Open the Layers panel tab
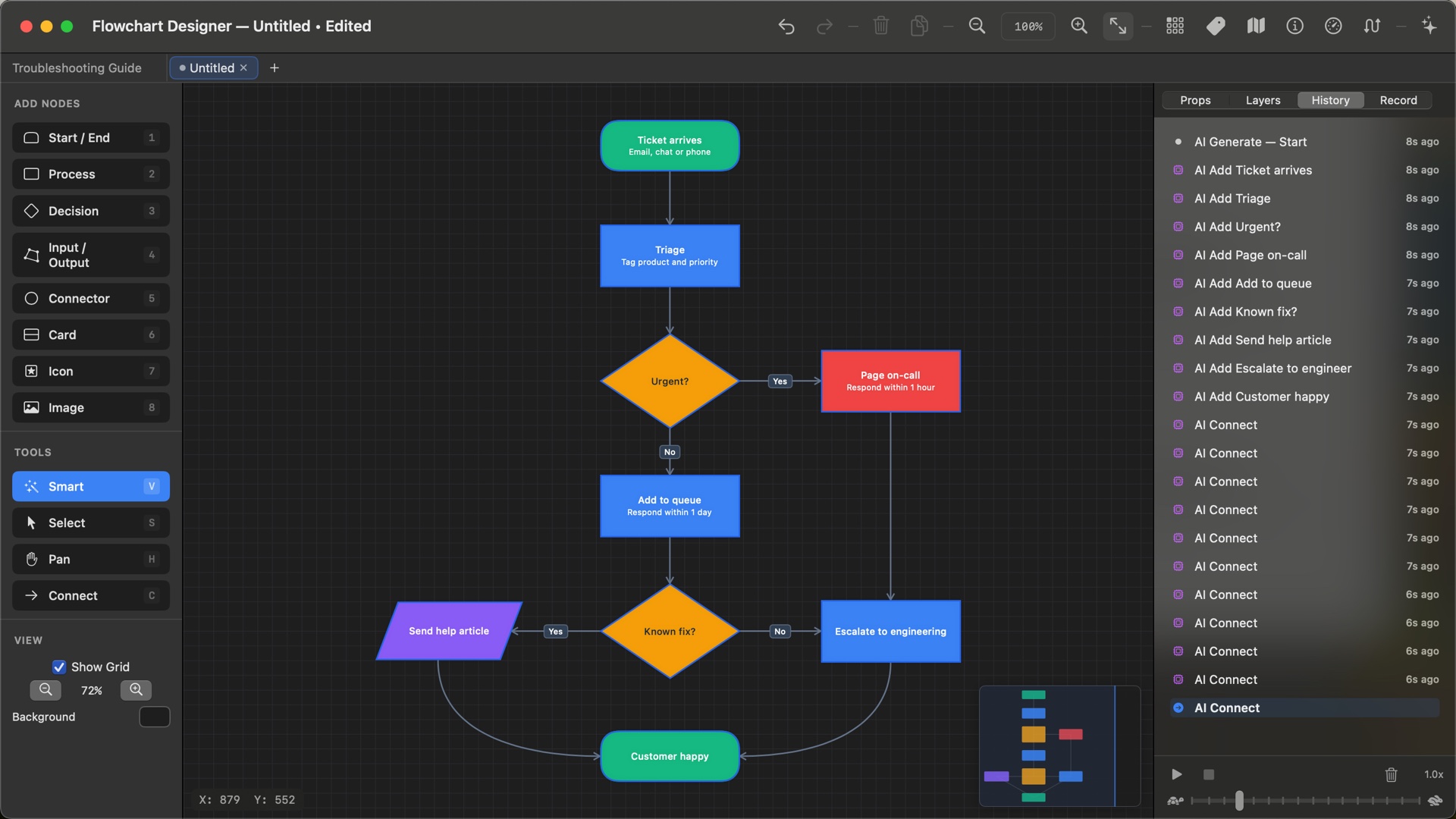 pos(1263,100)
